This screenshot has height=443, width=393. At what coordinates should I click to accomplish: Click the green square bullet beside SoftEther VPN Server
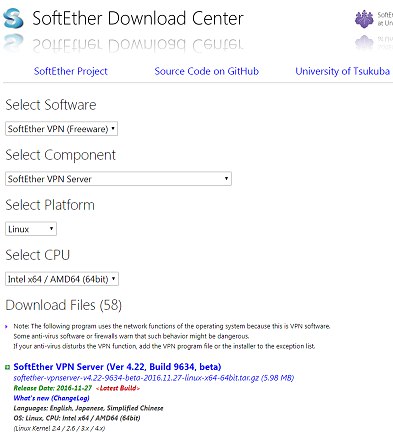click(7, 367)
